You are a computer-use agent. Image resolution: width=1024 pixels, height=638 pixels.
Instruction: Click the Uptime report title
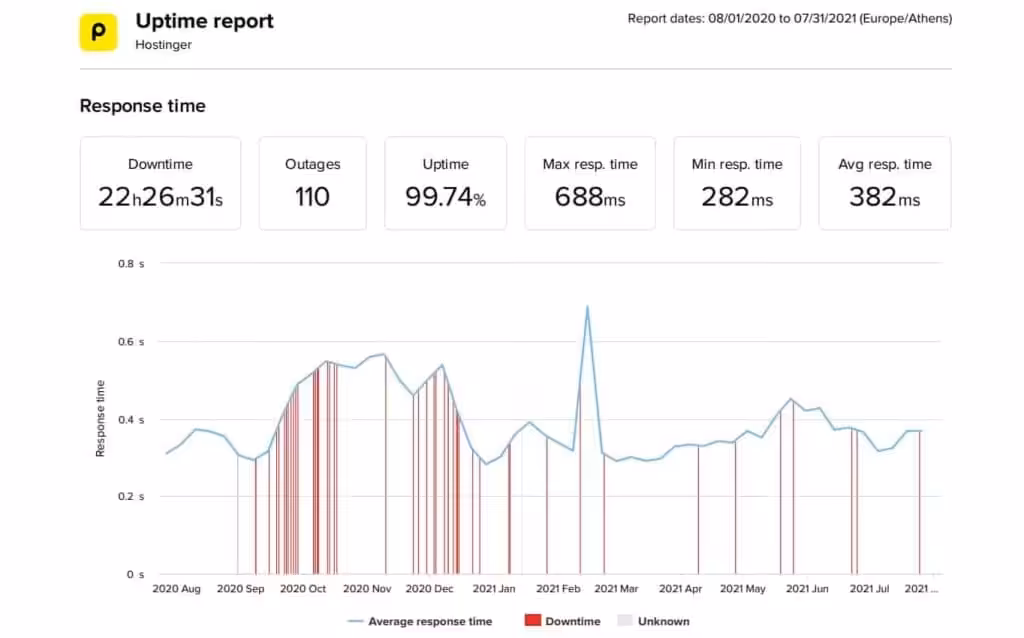(204, 21)
